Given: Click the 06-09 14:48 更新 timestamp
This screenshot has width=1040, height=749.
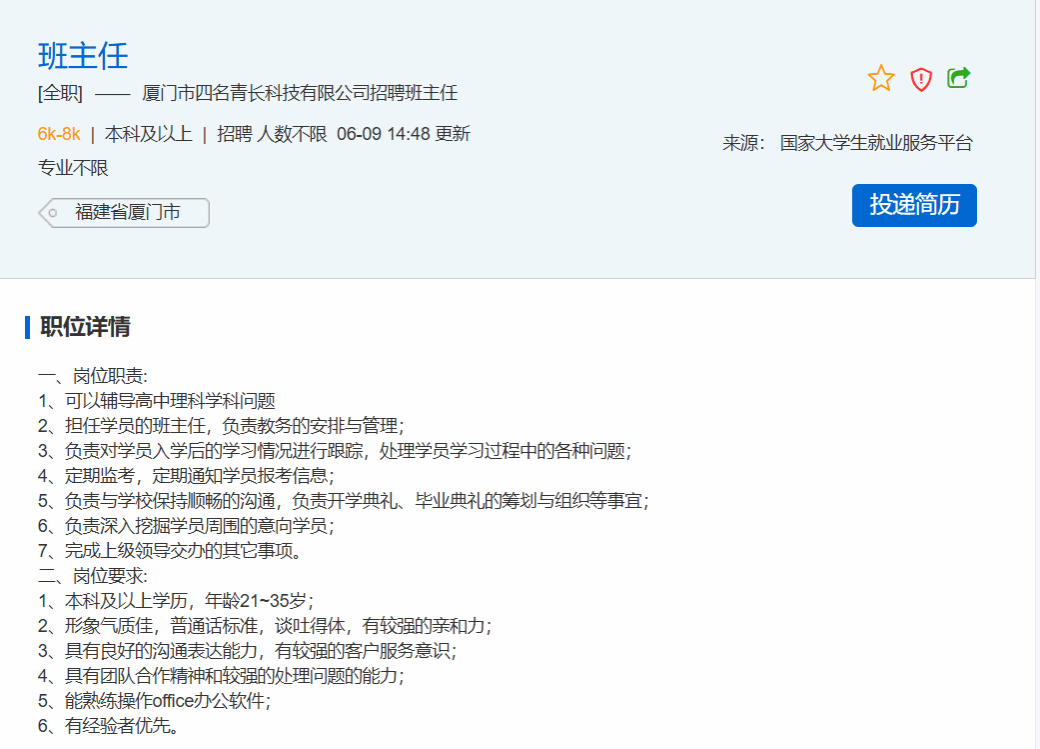Looking at the screenshot, I should (x=403, y=134).
